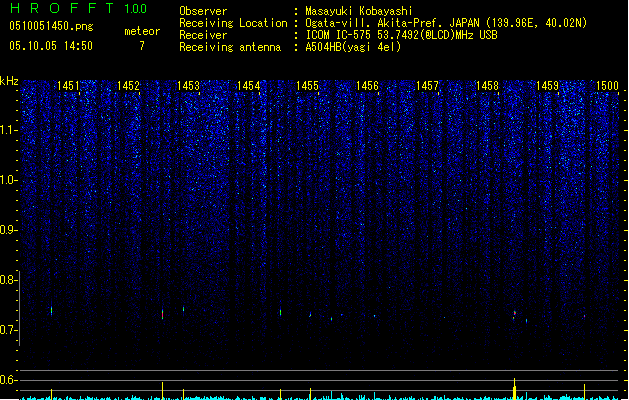
Task: Click the 1458 time marker
Action: (x=487, y=85)
